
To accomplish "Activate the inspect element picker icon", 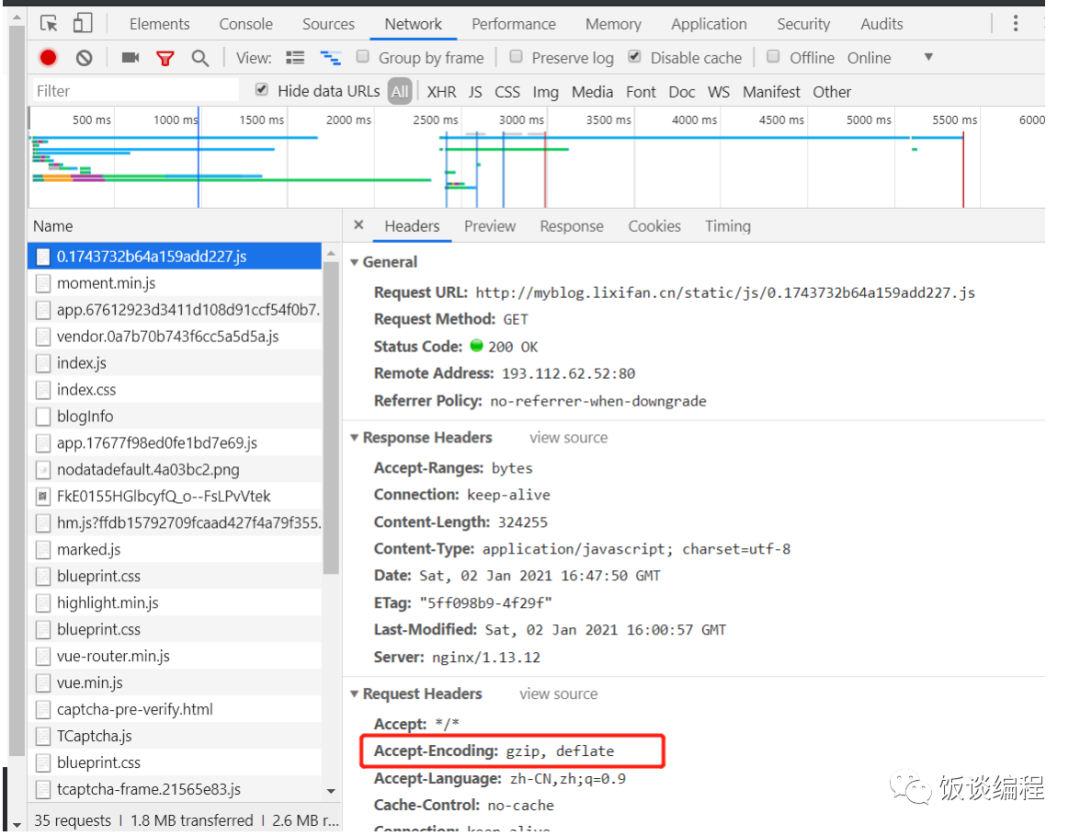I will click(48, 23).
